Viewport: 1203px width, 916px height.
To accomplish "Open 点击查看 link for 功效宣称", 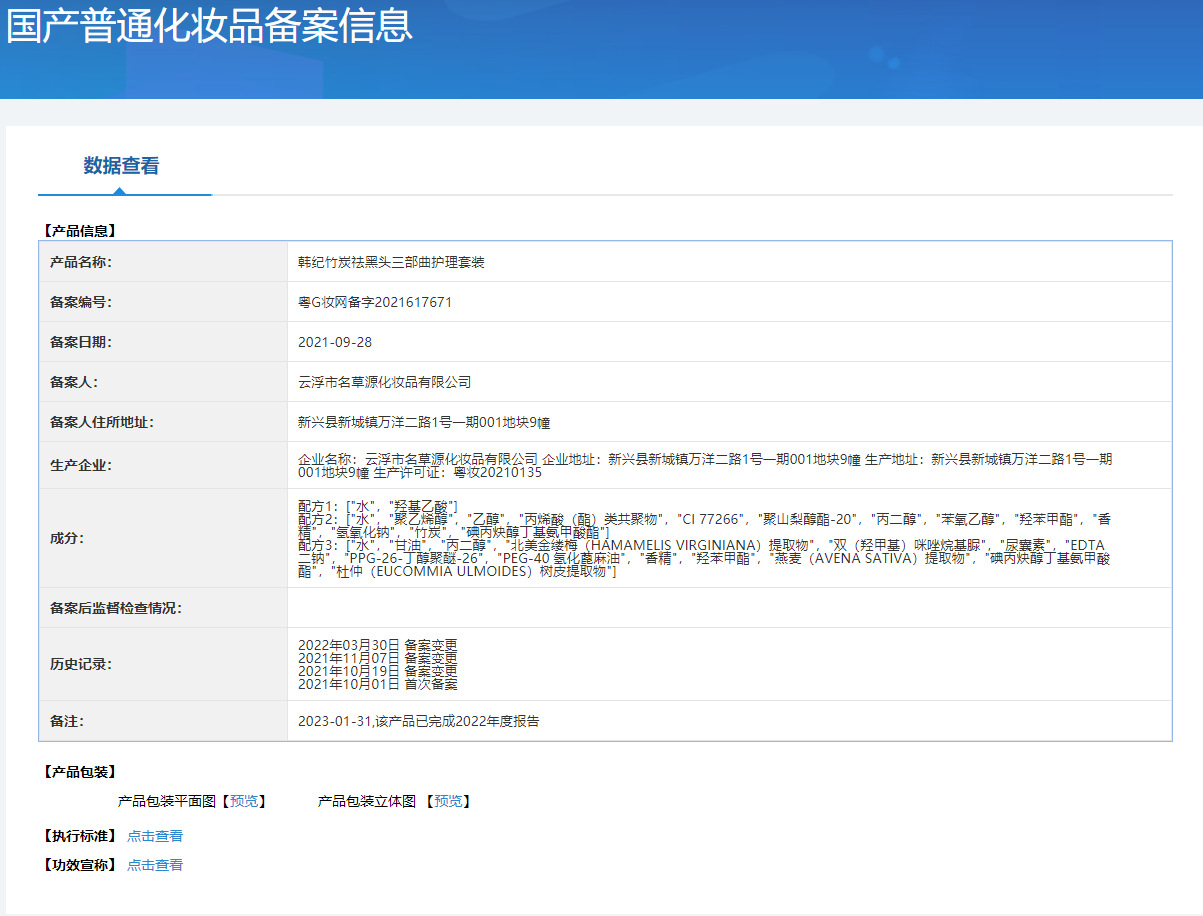I will click(155, 865).
